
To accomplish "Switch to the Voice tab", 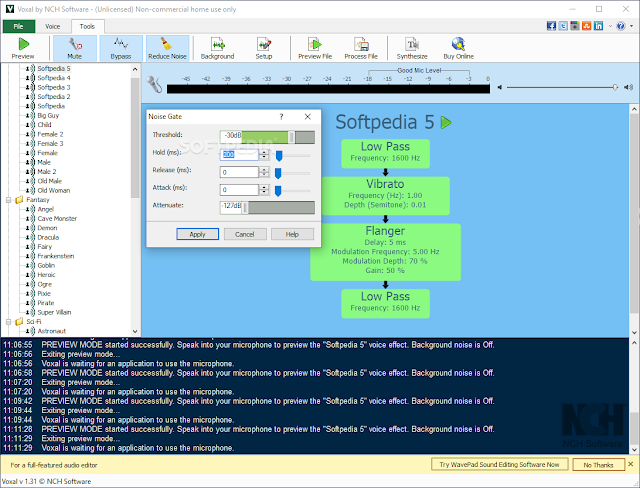I will pos(53,27).
